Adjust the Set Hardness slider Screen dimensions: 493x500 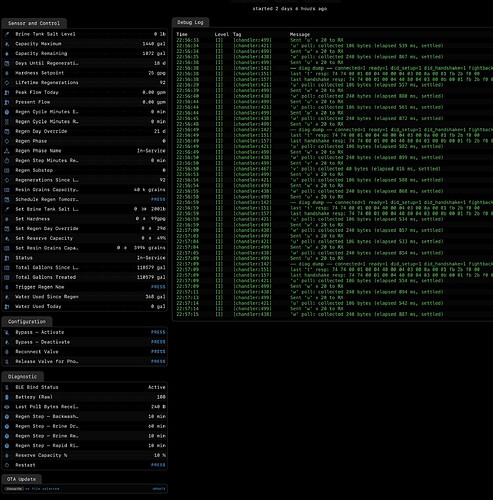click(x=144, y=219)
